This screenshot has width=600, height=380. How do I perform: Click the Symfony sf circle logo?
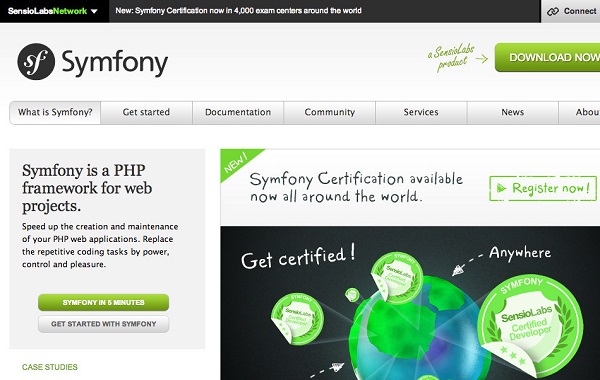coord(36,62)
